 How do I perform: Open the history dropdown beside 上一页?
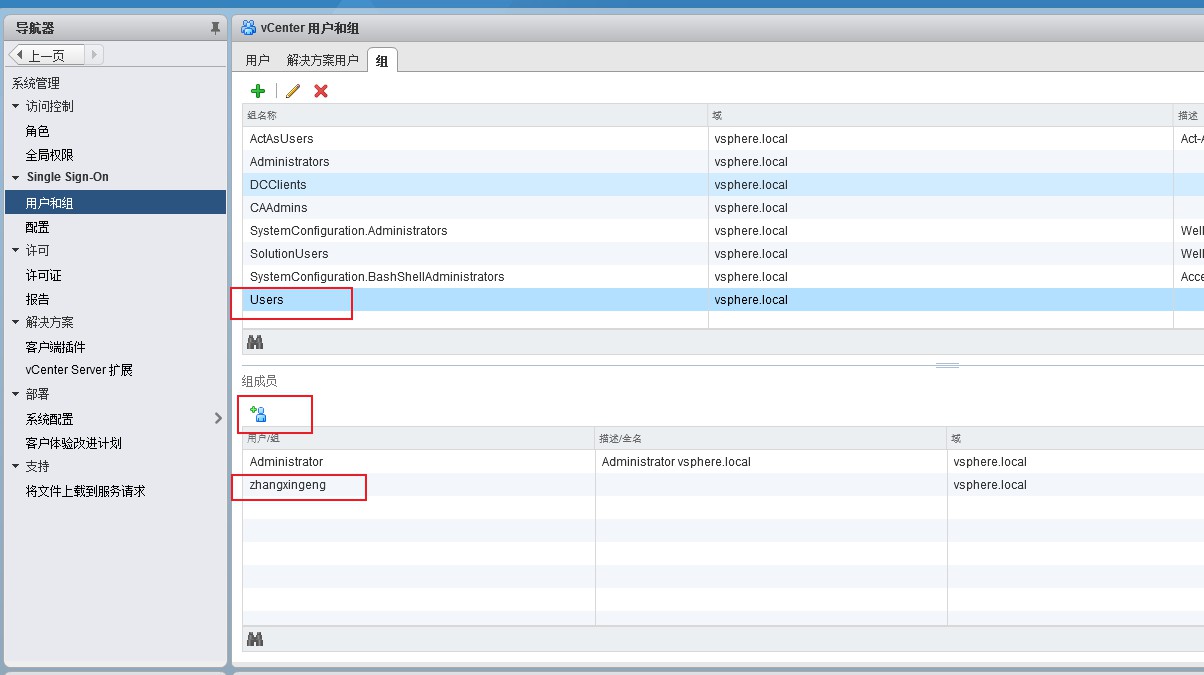pyautogui.click(x=93, y=55)
